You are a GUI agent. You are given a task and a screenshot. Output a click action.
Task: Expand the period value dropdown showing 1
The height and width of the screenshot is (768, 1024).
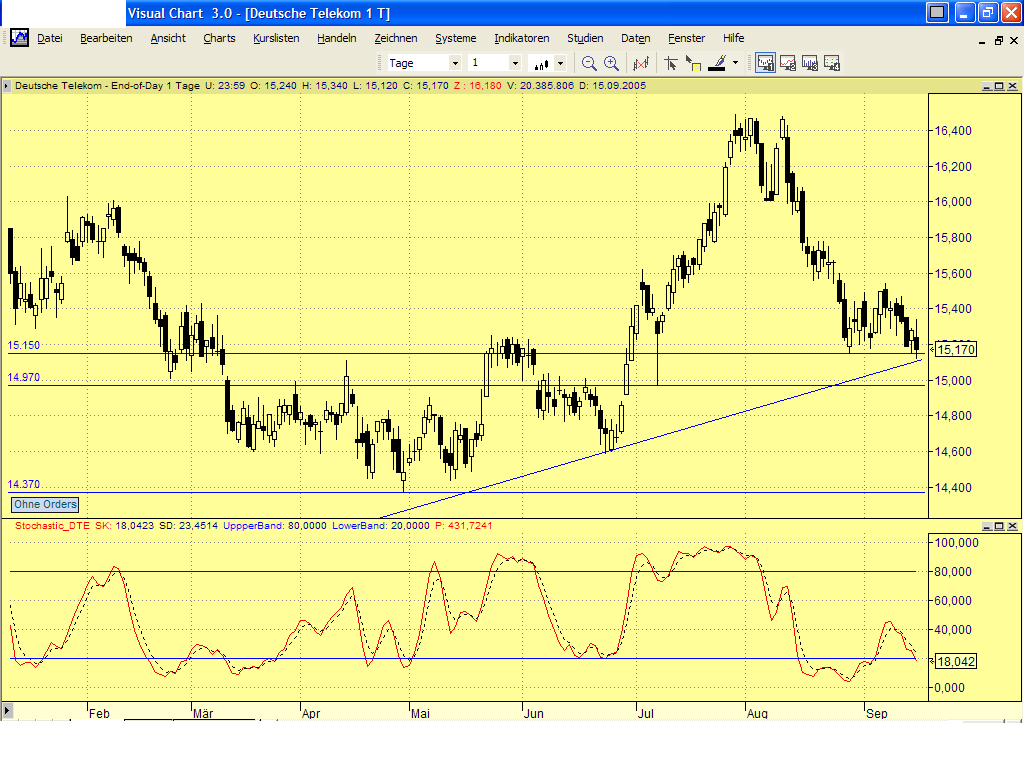(516, 62)
